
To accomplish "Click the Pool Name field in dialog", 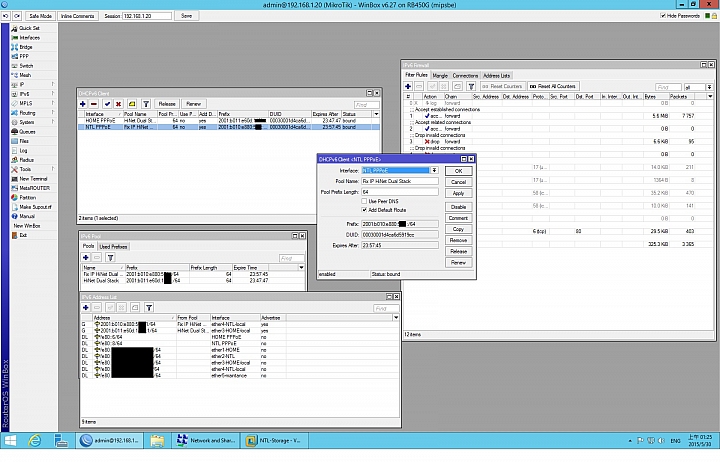I will (x=399, y=181).
